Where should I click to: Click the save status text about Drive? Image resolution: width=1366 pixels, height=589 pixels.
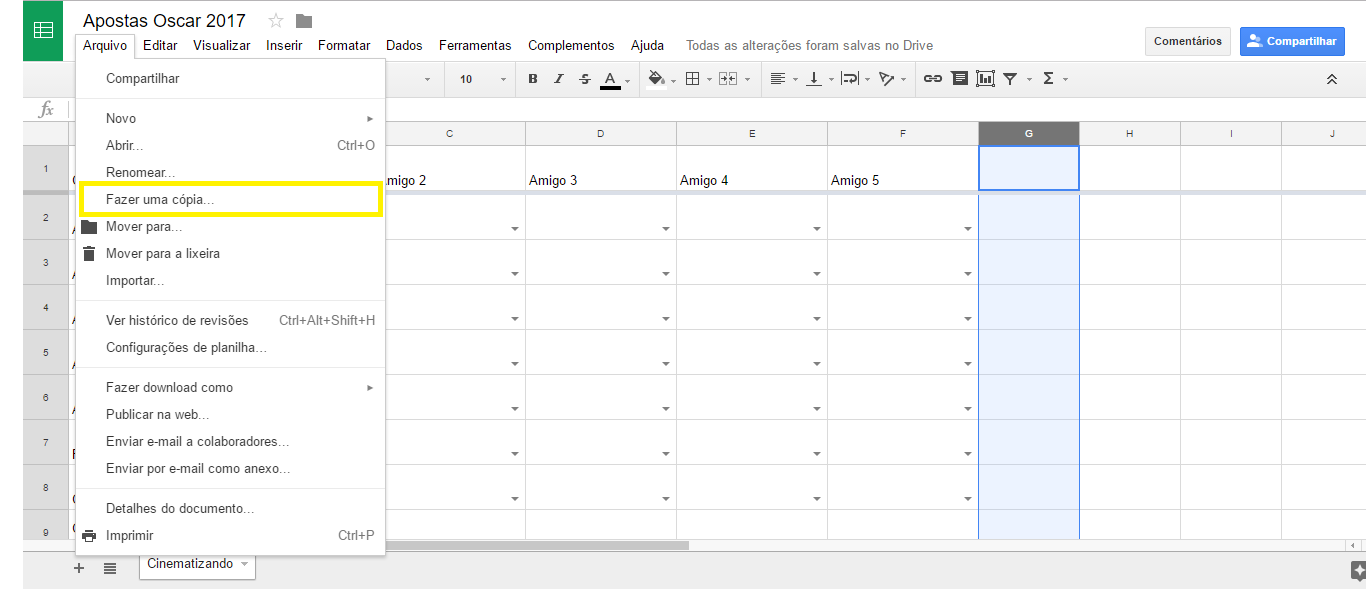[x=809, y=45]
